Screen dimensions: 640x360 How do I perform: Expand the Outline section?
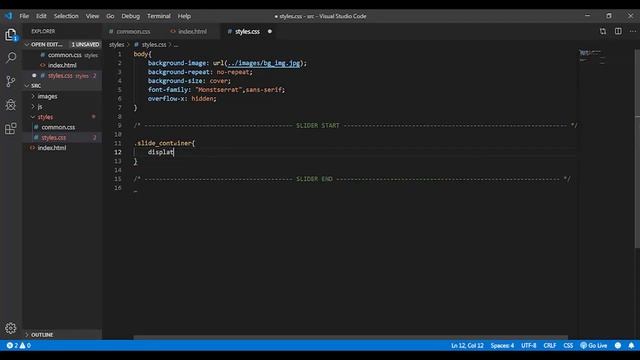[x=42, y=335]
